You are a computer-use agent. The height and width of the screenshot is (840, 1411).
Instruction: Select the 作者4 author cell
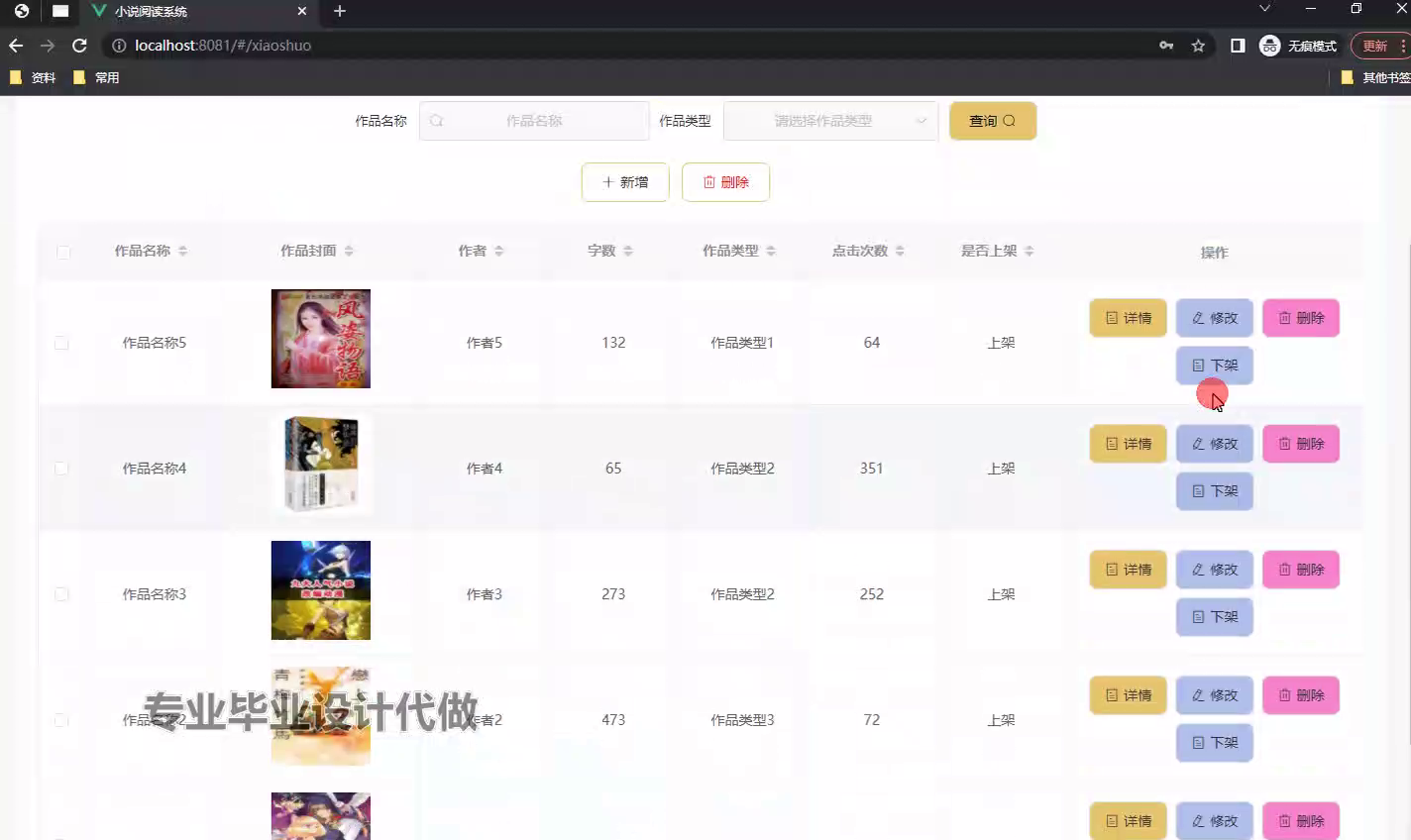485,469
